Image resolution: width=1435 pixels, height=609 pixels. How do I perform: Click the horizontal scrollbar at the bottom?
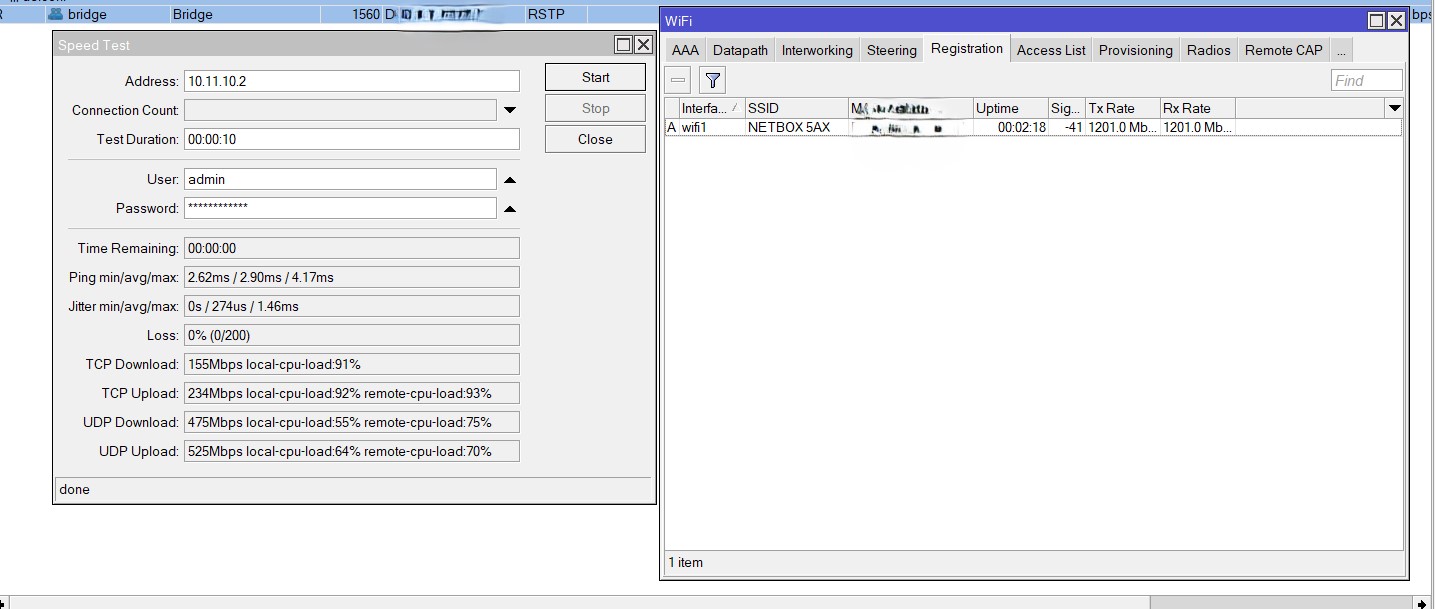(x=579, y=602)
